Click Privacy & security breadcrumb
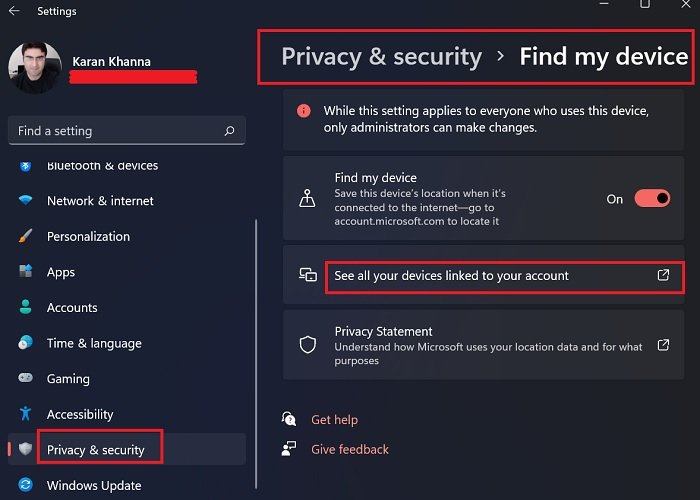The image size is (700, 500). point(381,56)
